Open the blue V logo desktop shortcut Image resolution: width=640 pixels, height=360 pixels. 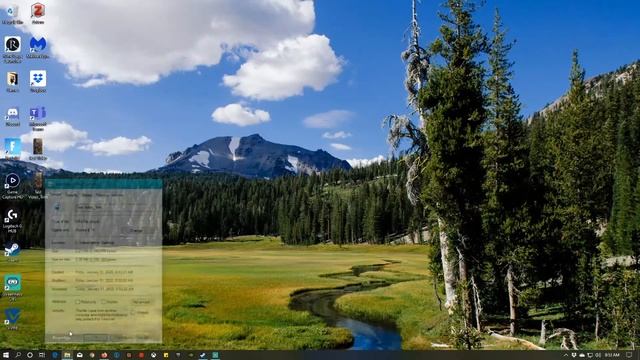pos(12,318)
